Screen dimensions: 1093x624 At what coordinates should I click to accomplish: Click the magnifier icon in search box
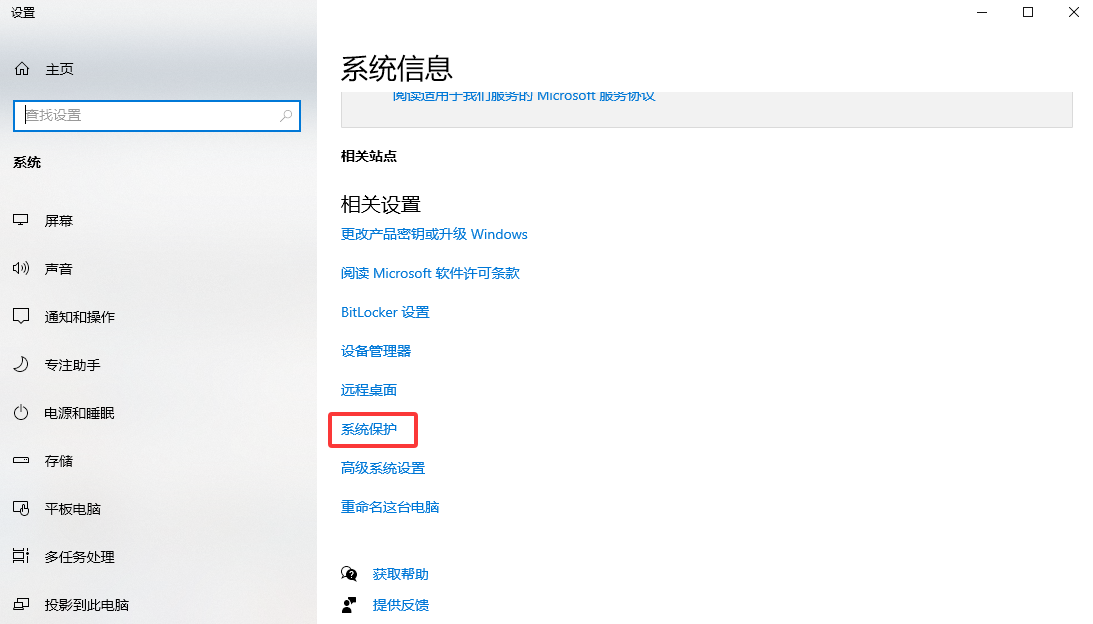[x=286, y=116]
